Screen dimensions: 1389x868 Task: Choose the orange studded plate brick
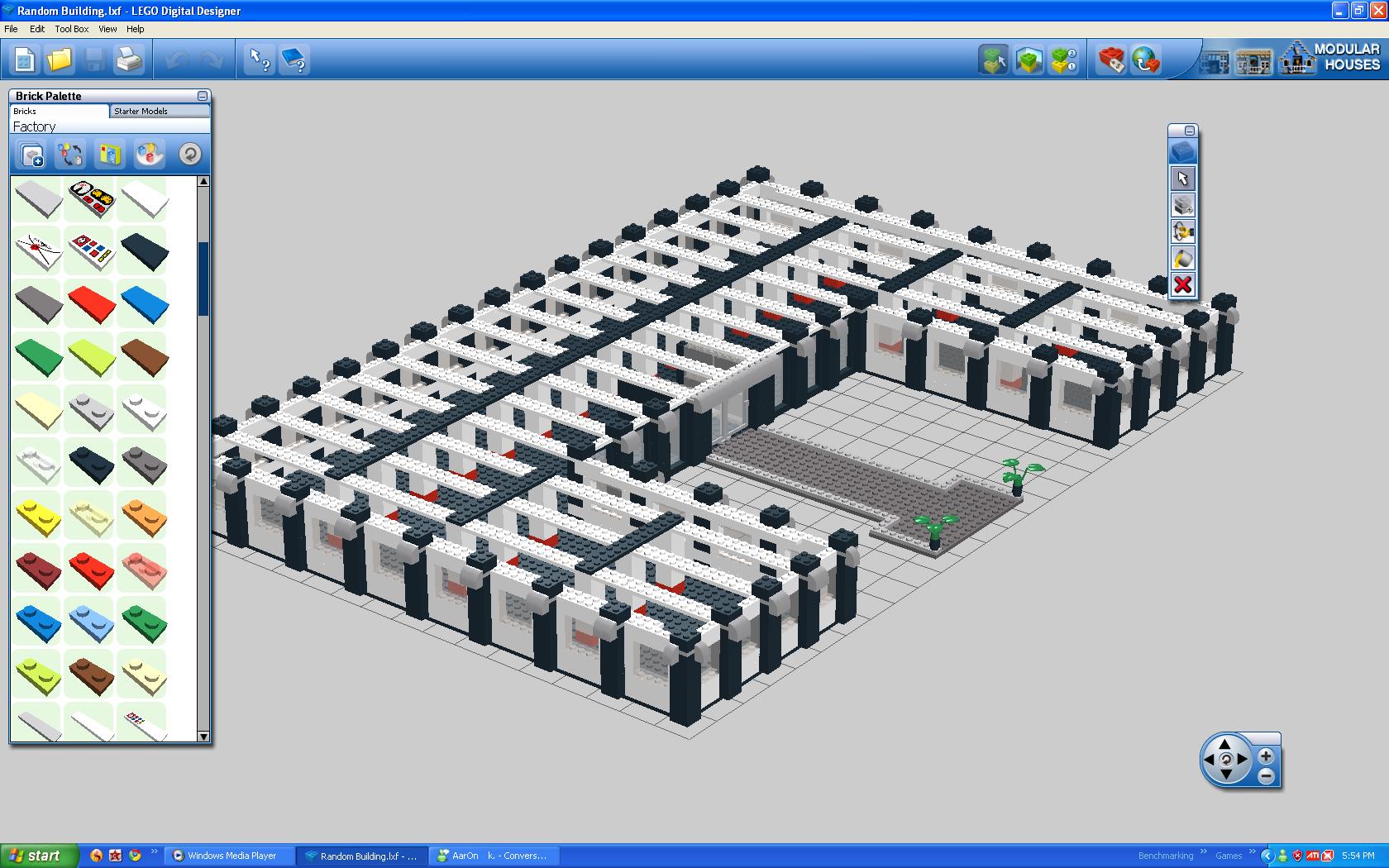coord(144,515)
